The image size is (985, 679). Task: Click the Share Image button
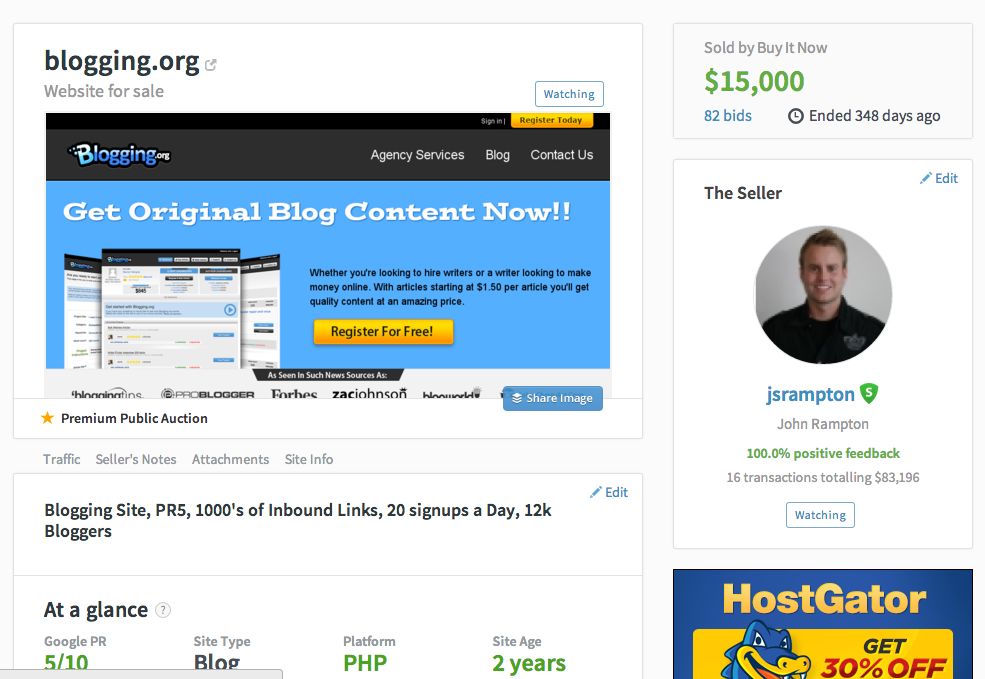(553, 398)
